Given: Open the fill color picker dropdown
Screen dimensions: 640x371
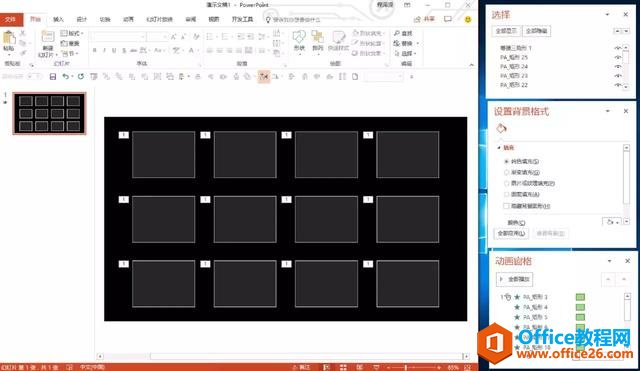Looking at the screenshot, I should point(611,222).
